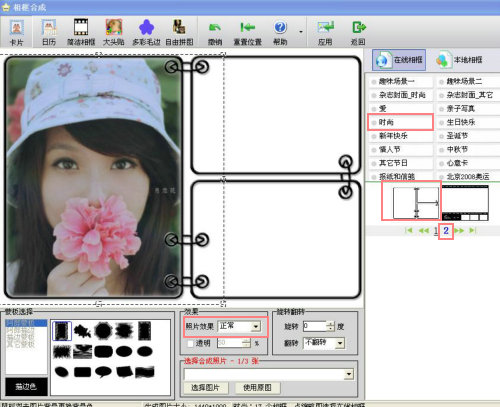Open the 大头贴 sticker photo tool
This screenshot has height=407, width=500.
click(114, 32)
